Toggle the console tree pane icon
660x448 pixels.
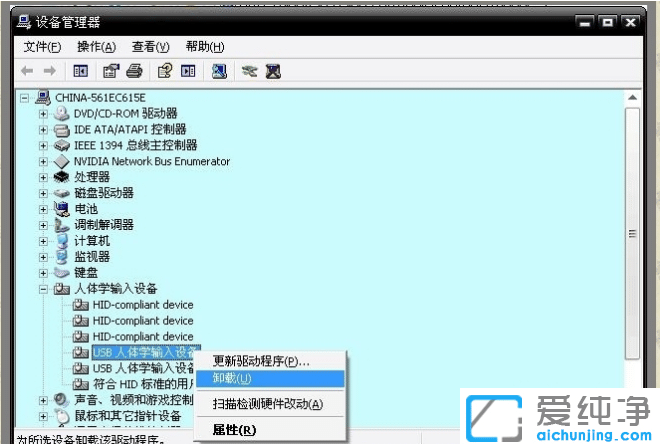click(x=80, y=71)
